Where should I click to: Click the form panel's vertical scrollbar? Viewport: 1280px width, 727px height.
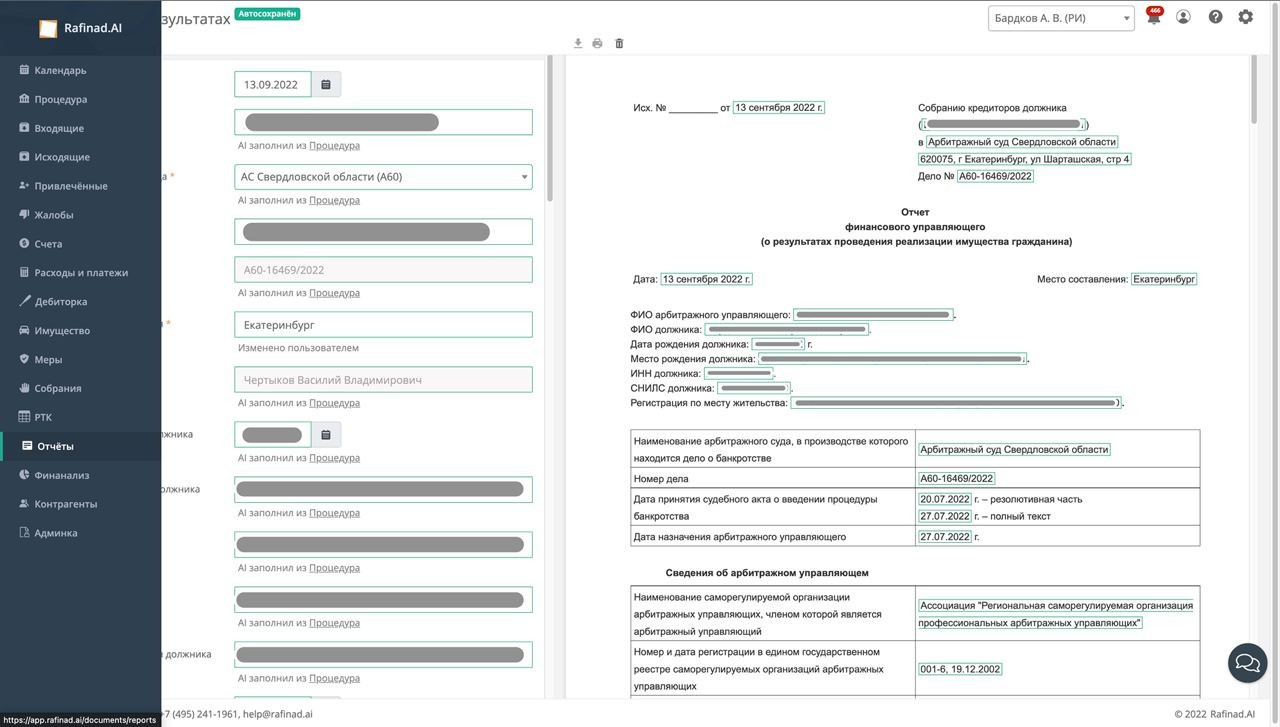[549, 130]
